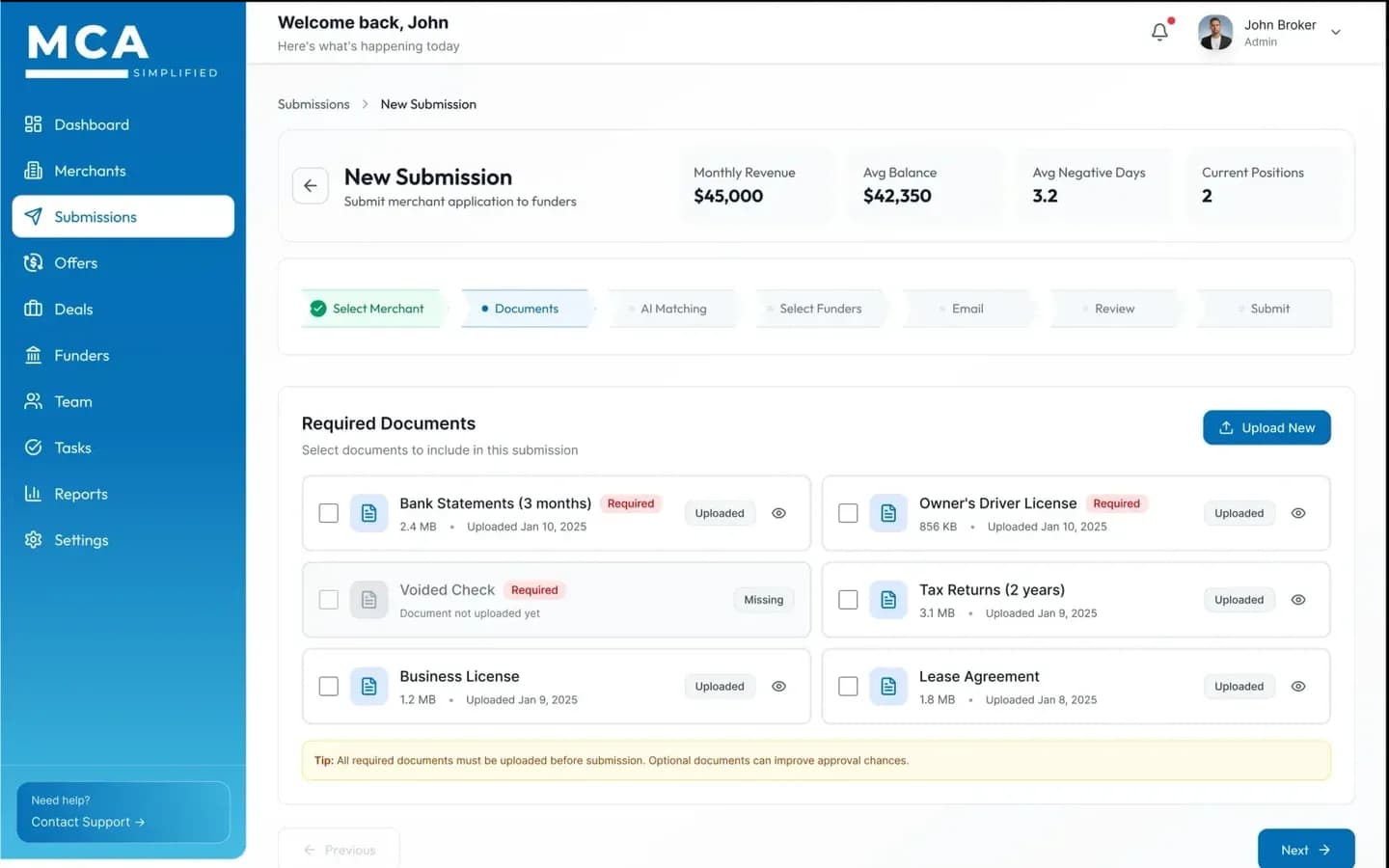
Task: Check the Voided Check checkbox
Action: click(x=329, y=600)
